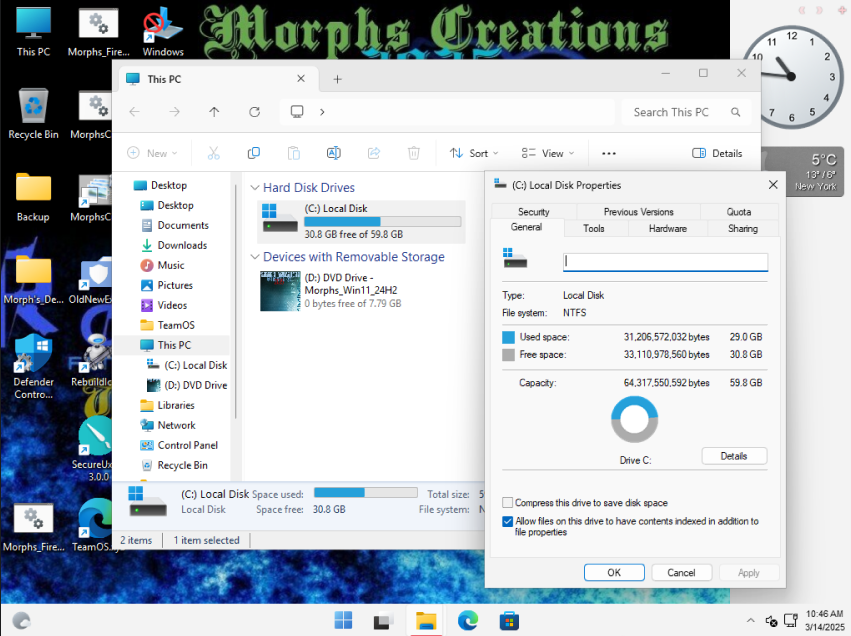Viewport: 851px width, 636px height.
Task: Click the Delete trash icon in toolbar
Action: (x=414, y=154)
